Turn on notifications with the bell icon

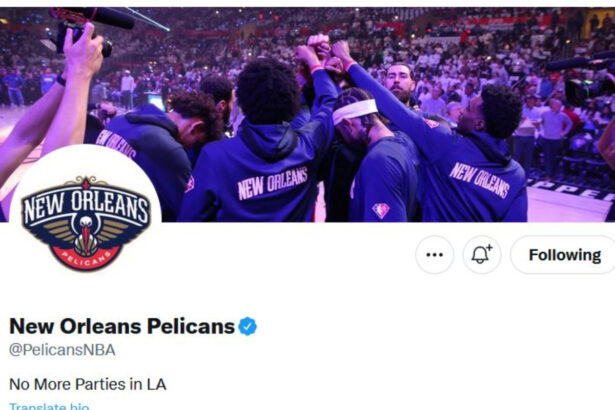[x=482, y=255]
